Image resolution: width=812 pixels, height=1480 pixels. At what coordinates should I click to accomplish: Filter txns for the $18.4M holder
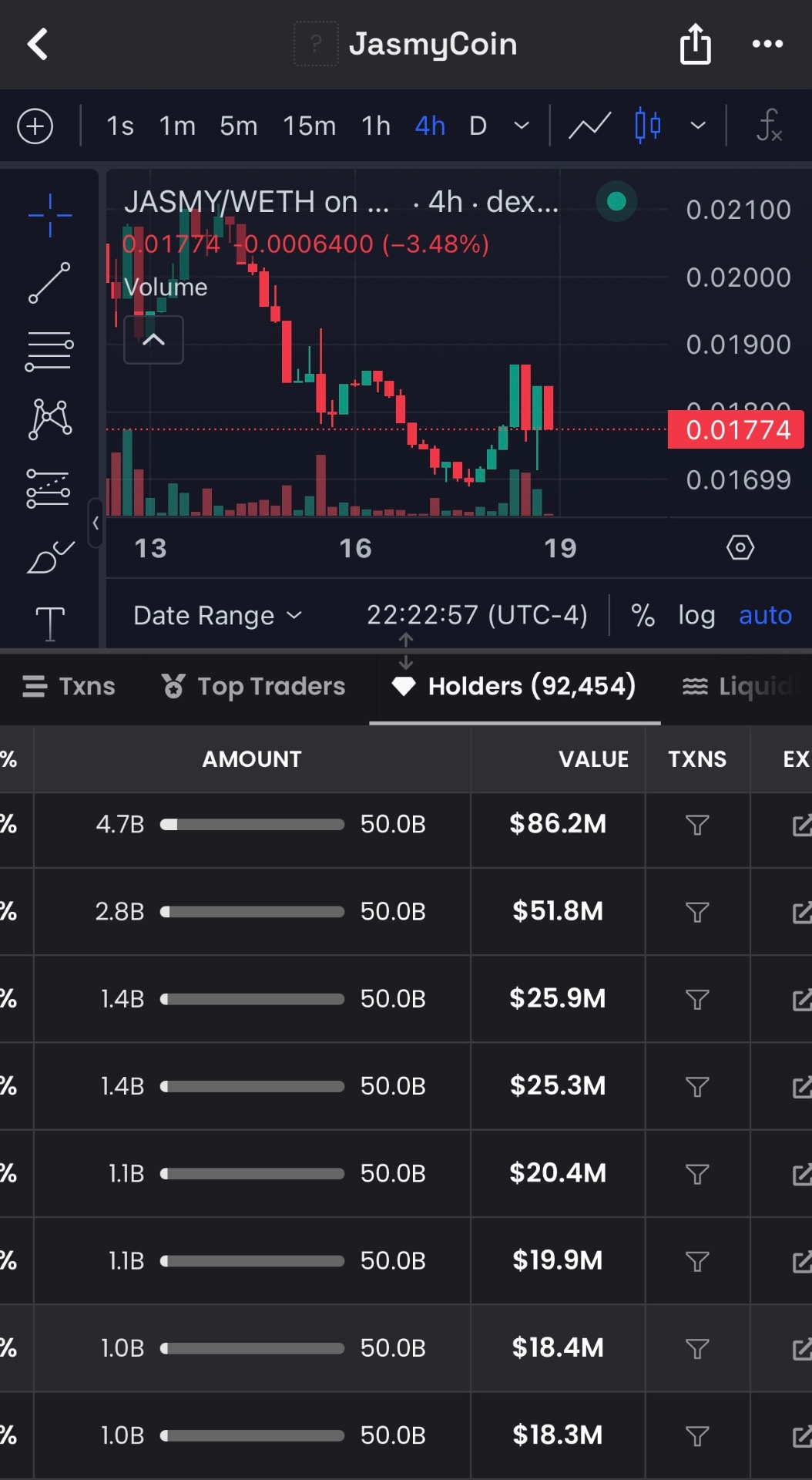point(697,1349)
